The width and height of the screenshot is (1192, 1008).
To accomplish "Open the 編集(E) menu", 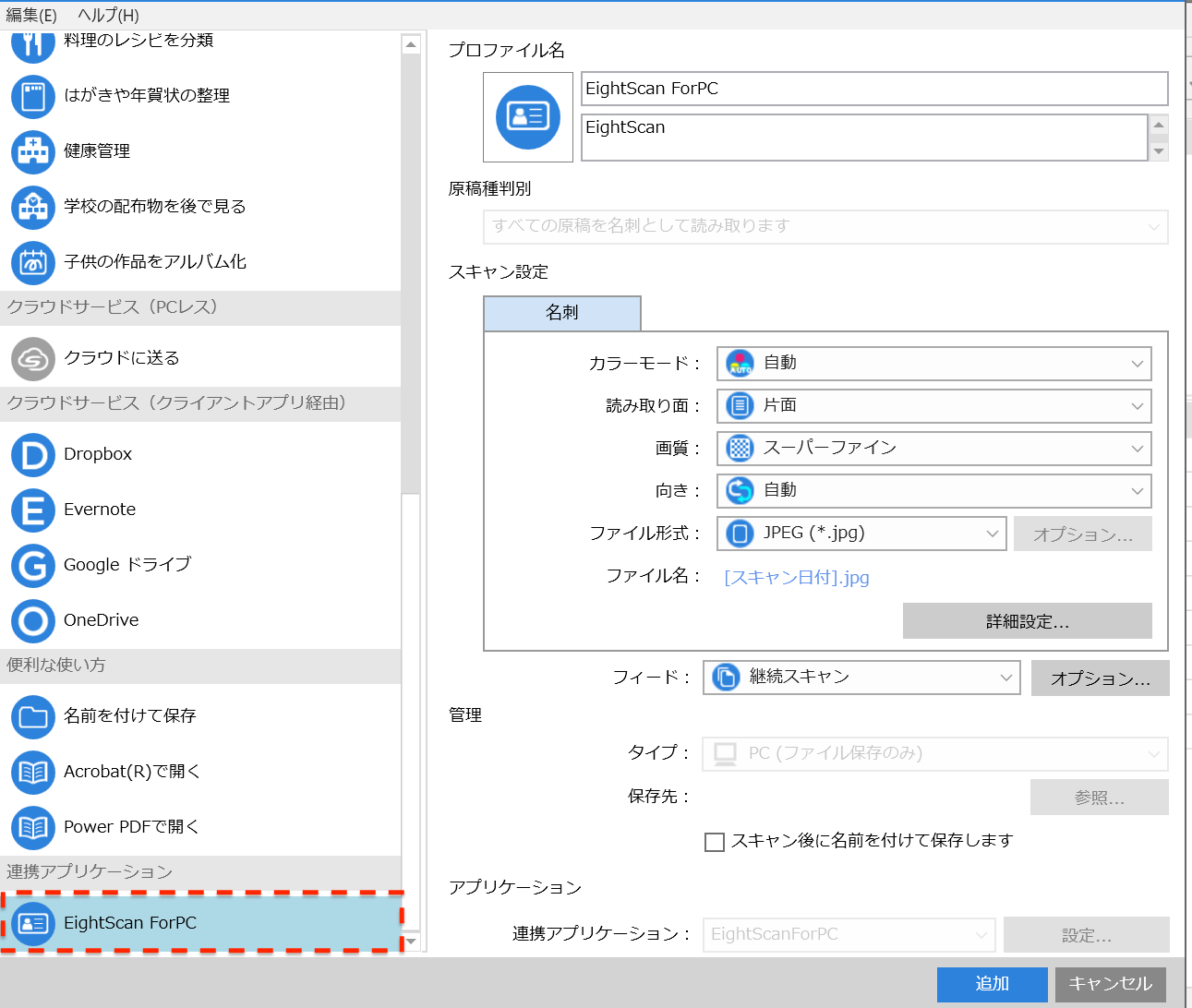I will pyautogui.click(x=31, y=16).
